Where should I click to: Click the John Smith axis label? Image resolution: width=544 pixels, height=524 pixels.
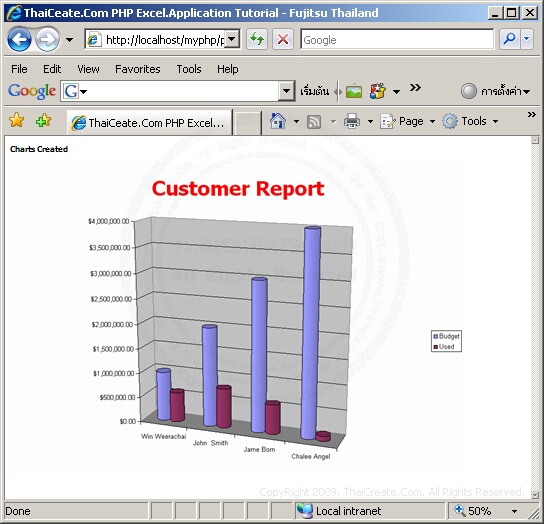pyautogui.click(x=211, y=443)
